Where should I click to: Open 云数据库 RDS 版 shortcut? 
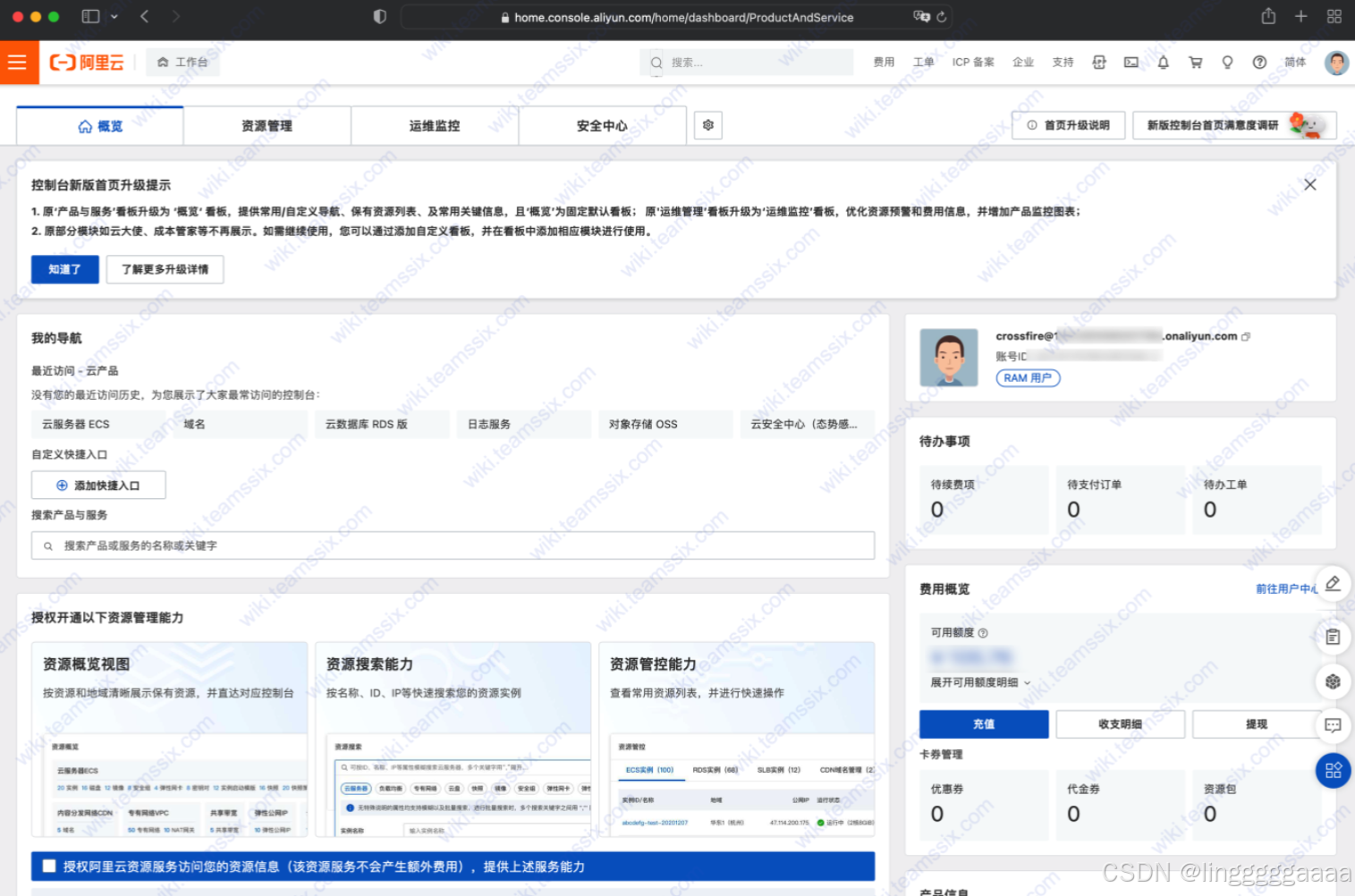tap(382, 424)
